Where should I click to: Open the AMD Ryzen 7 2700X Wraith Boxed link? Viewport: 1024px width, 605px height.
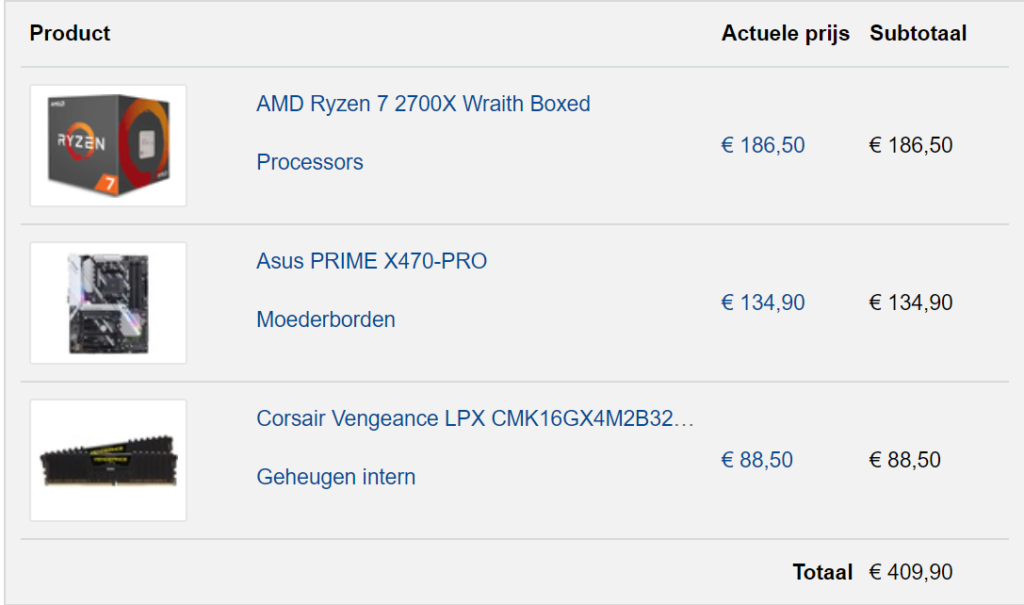tap(423, 104)
